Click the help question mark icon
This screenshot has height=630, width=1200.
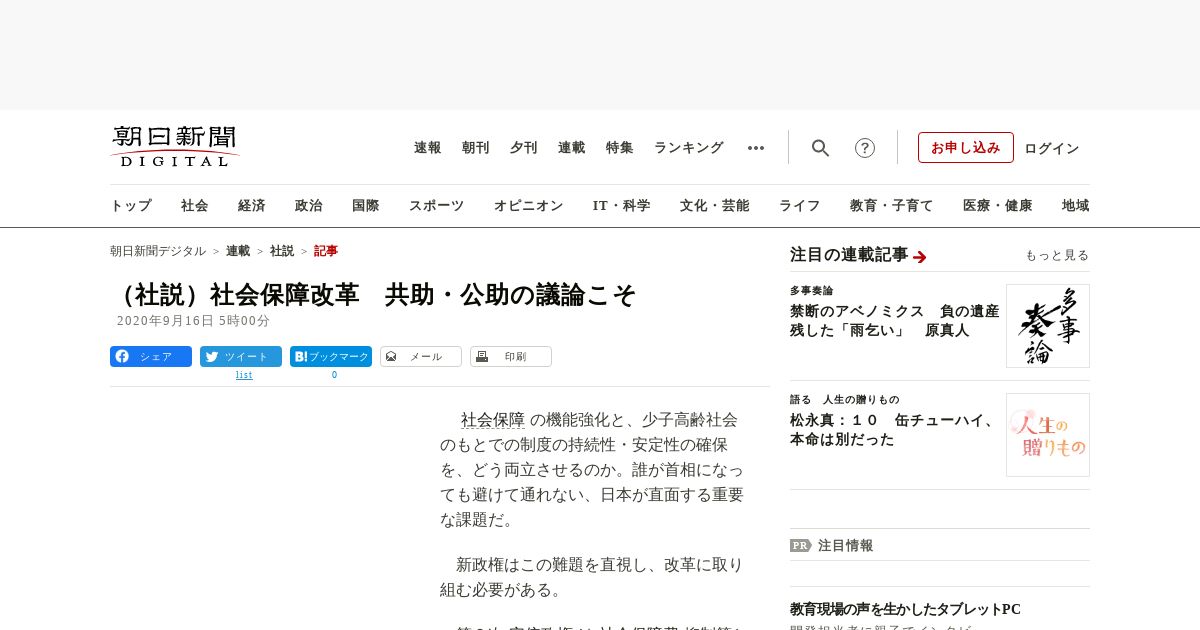click(x=865, y=148)
